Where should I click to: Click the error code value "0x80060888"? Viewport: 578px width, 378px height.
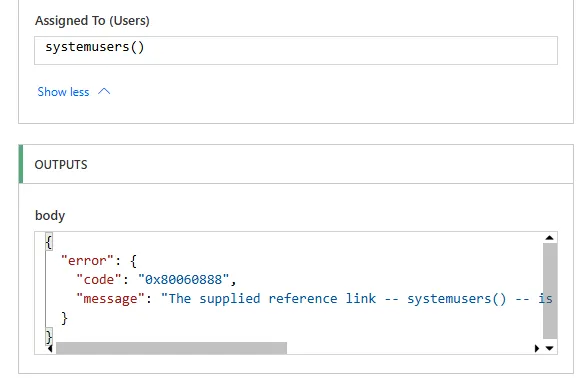pyautogui.click(x=183, y=280)
